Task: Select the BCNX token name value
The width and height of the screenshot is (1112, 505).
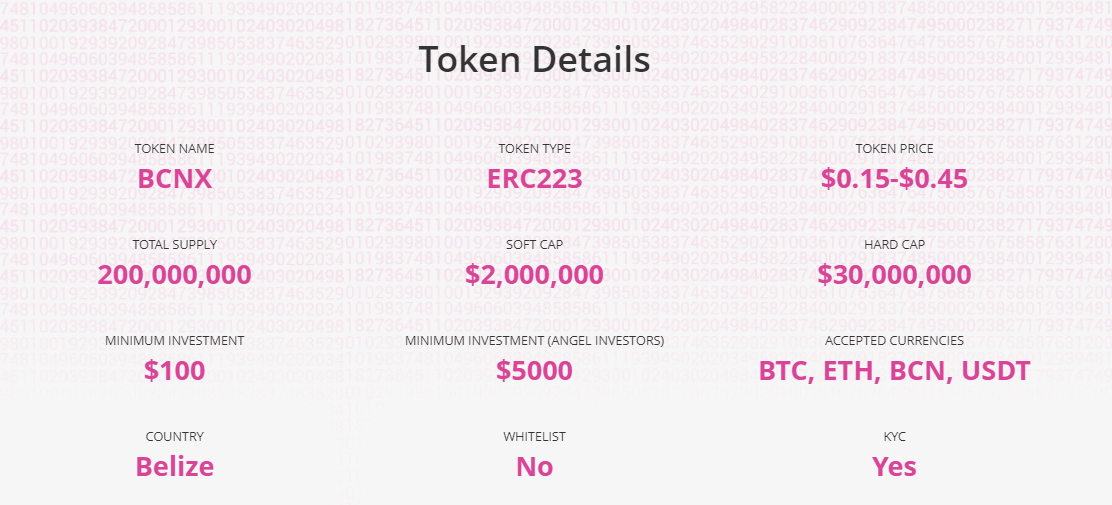Action: click(174, 179)
